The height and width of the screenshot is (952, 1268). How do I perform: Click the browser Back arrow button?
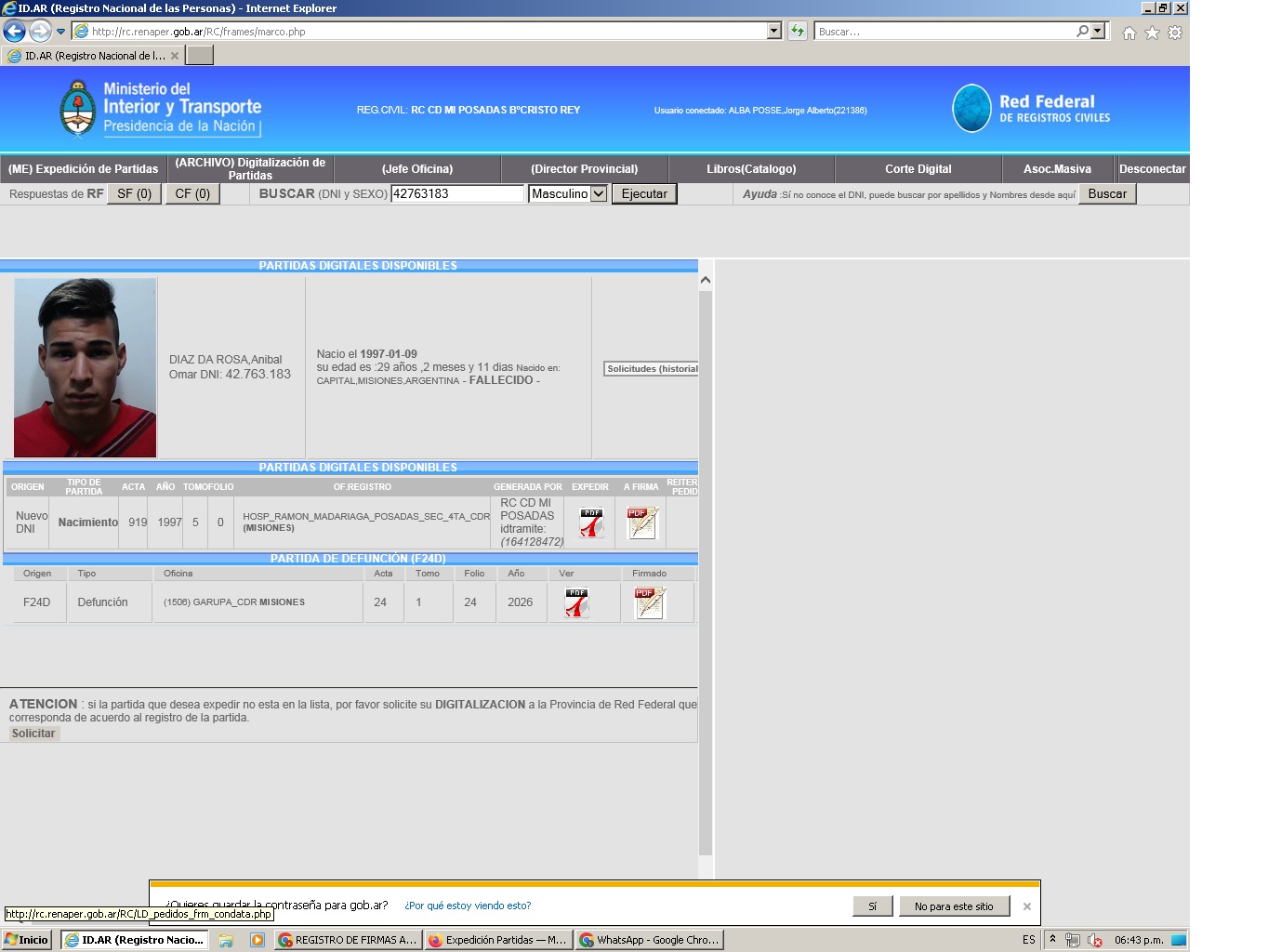point(14,32)
